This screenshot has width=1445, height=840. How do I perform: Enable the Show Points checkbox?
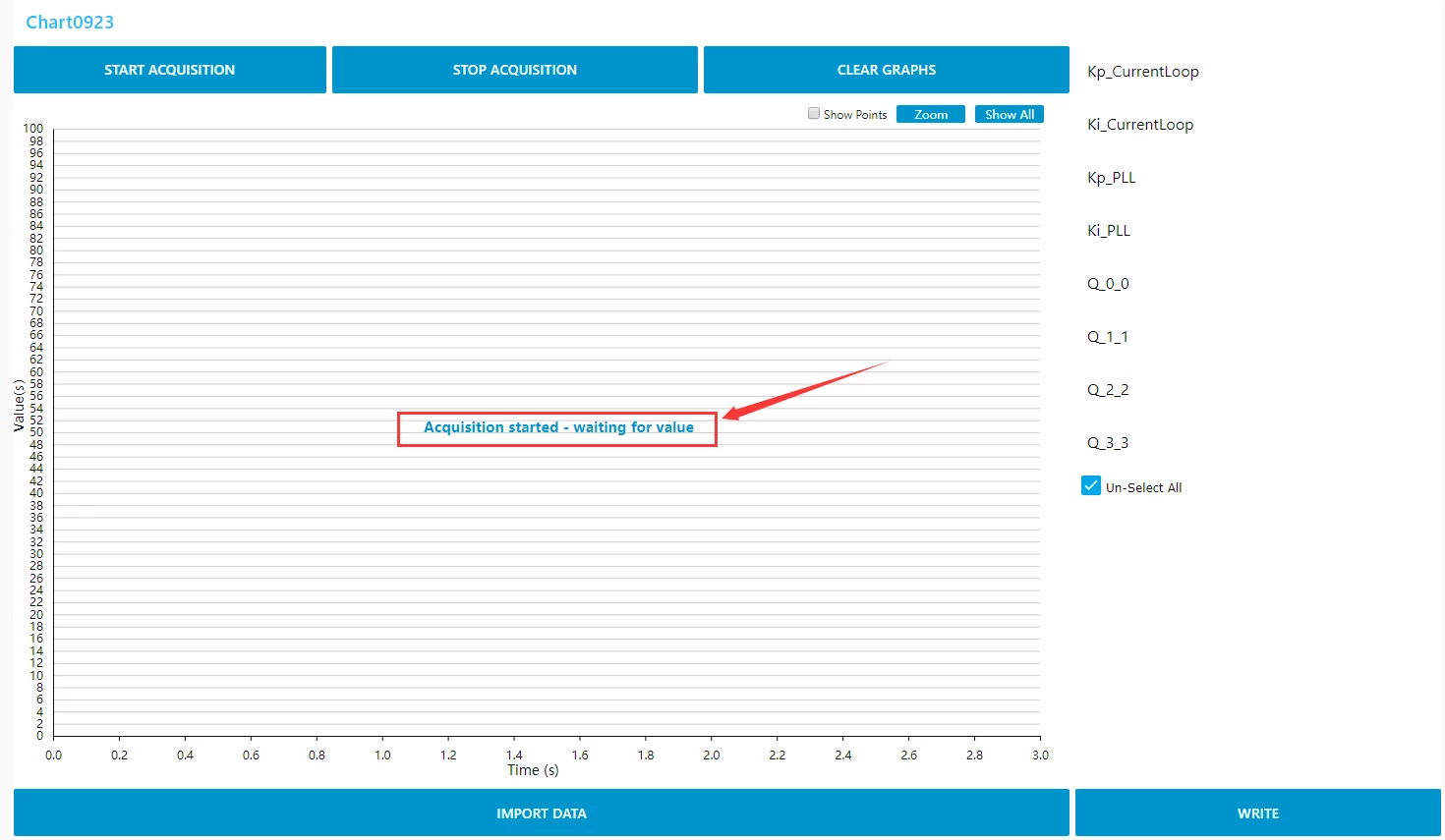[x=814, y=114]
